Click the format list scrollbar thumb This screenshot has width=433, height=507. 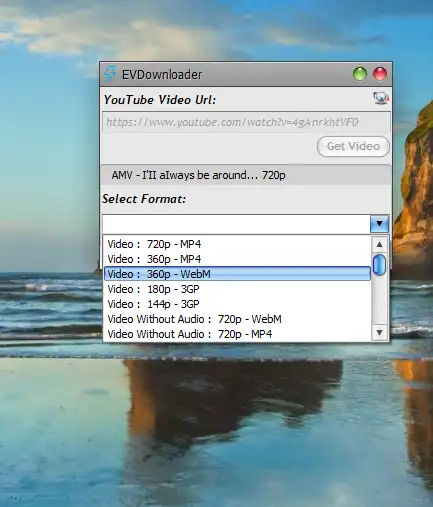(379, 265)
